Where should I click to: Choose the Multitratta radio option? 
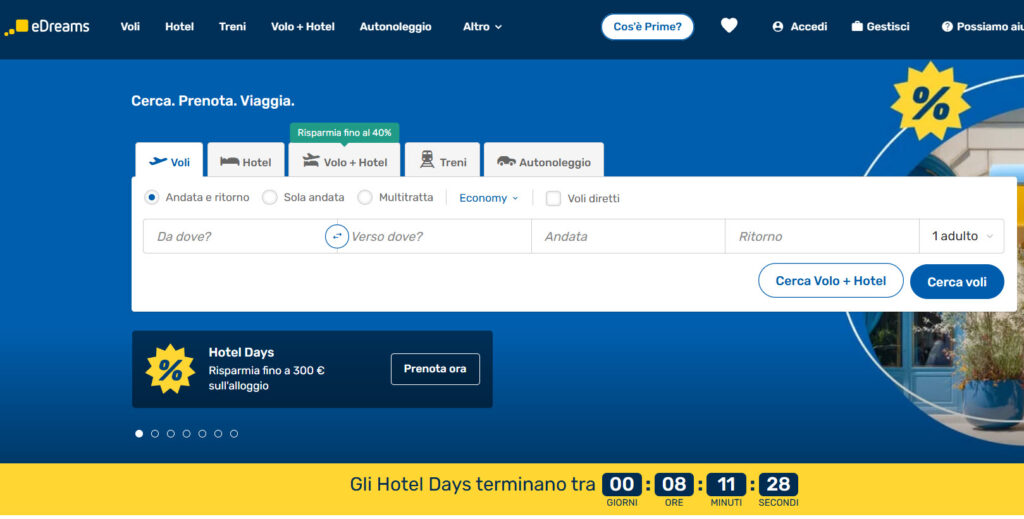pos(365,197)
